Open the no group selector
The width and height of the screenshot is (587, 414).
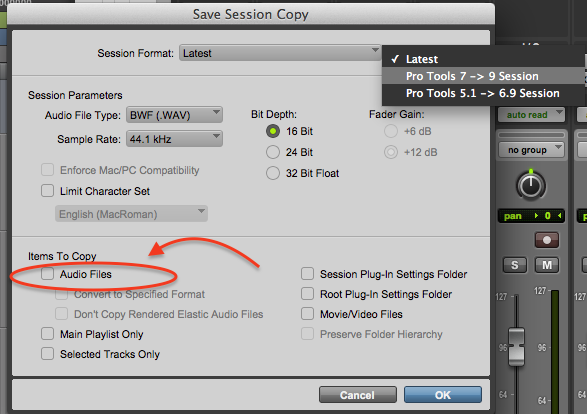(x=531, y=150)
